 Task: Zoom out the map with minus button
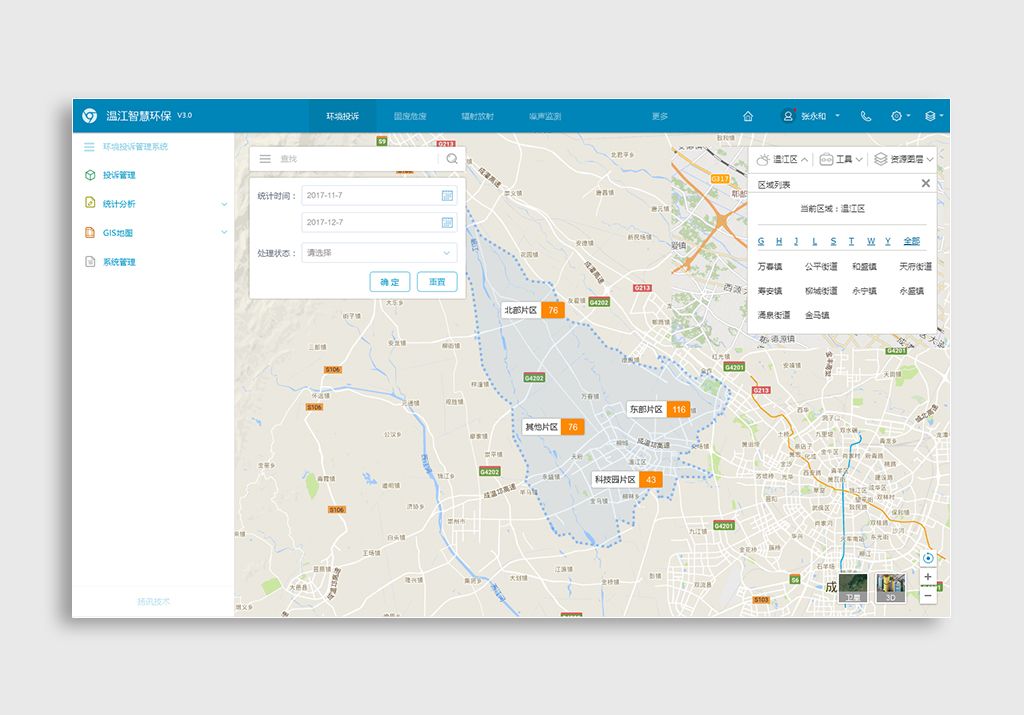(928, 595)
